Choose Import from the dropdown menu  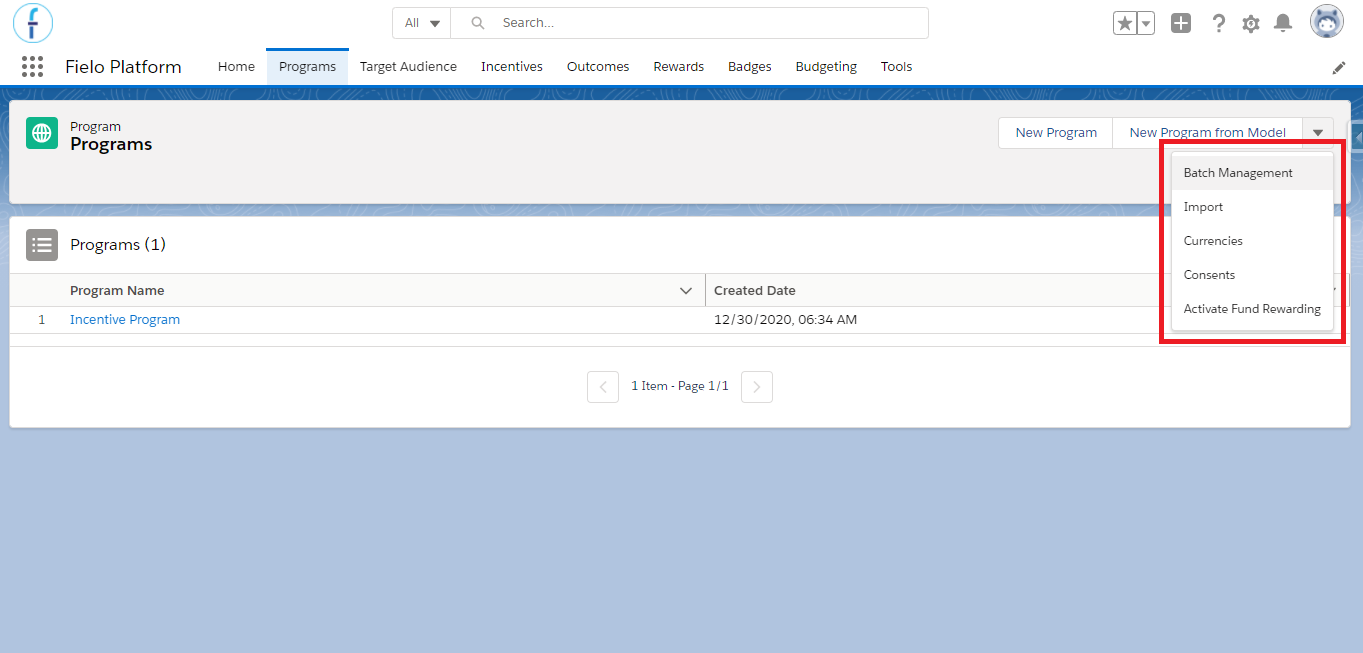(x=1252, y=207)
